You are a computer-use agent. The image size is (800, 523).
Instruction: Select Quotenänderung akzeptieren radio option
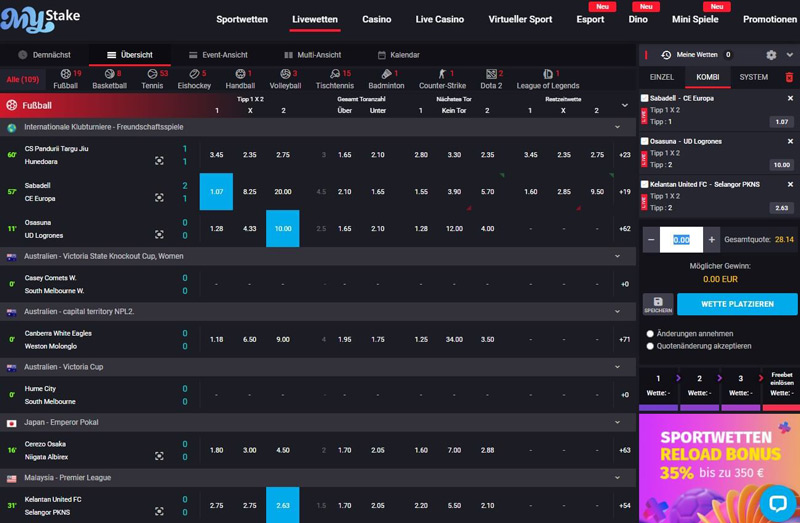click(x=650, y=346)
